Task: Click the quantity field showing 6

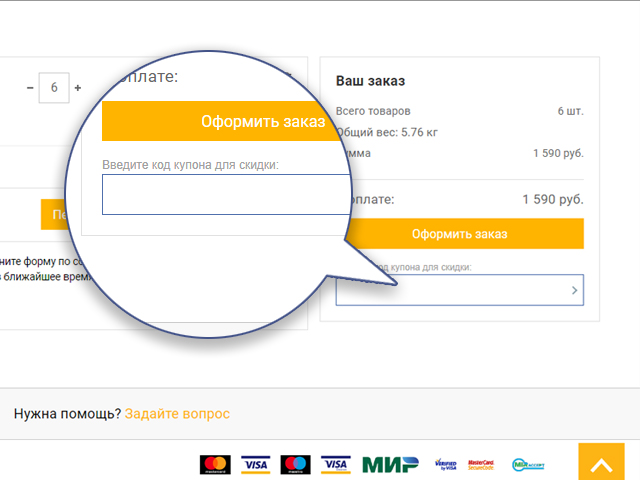Action: (x=54, y=88)
